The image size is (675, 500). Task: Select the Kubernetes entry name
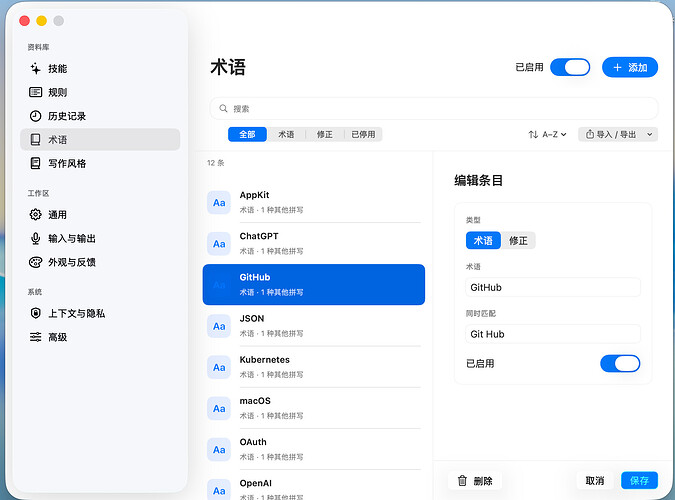(265, 360)
